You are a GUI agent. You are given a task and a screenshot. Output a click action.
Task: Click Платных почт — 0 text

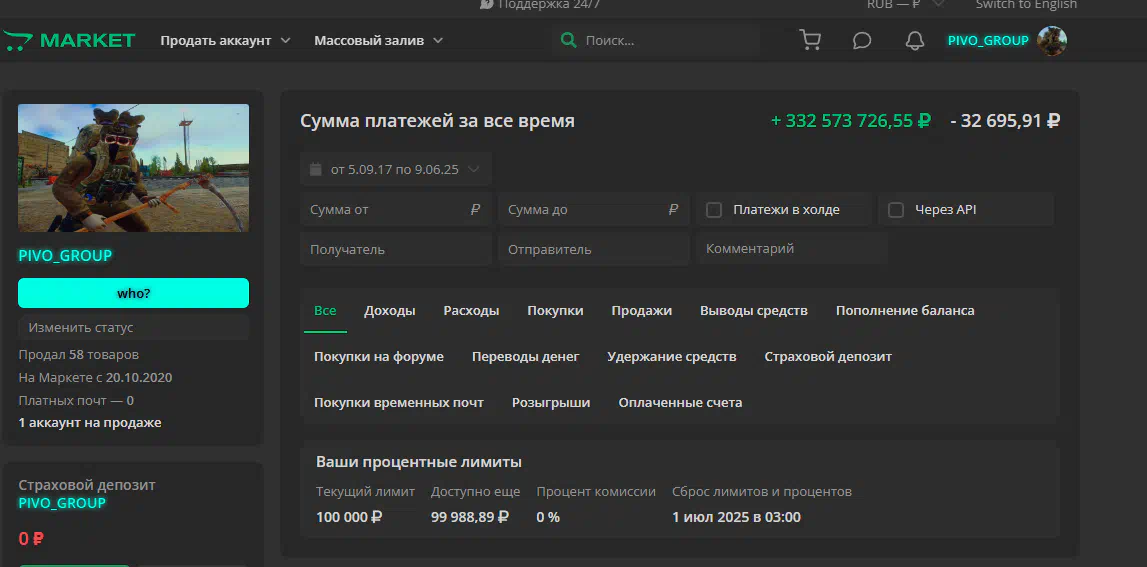pyautogui.click(x=76, y=401)
